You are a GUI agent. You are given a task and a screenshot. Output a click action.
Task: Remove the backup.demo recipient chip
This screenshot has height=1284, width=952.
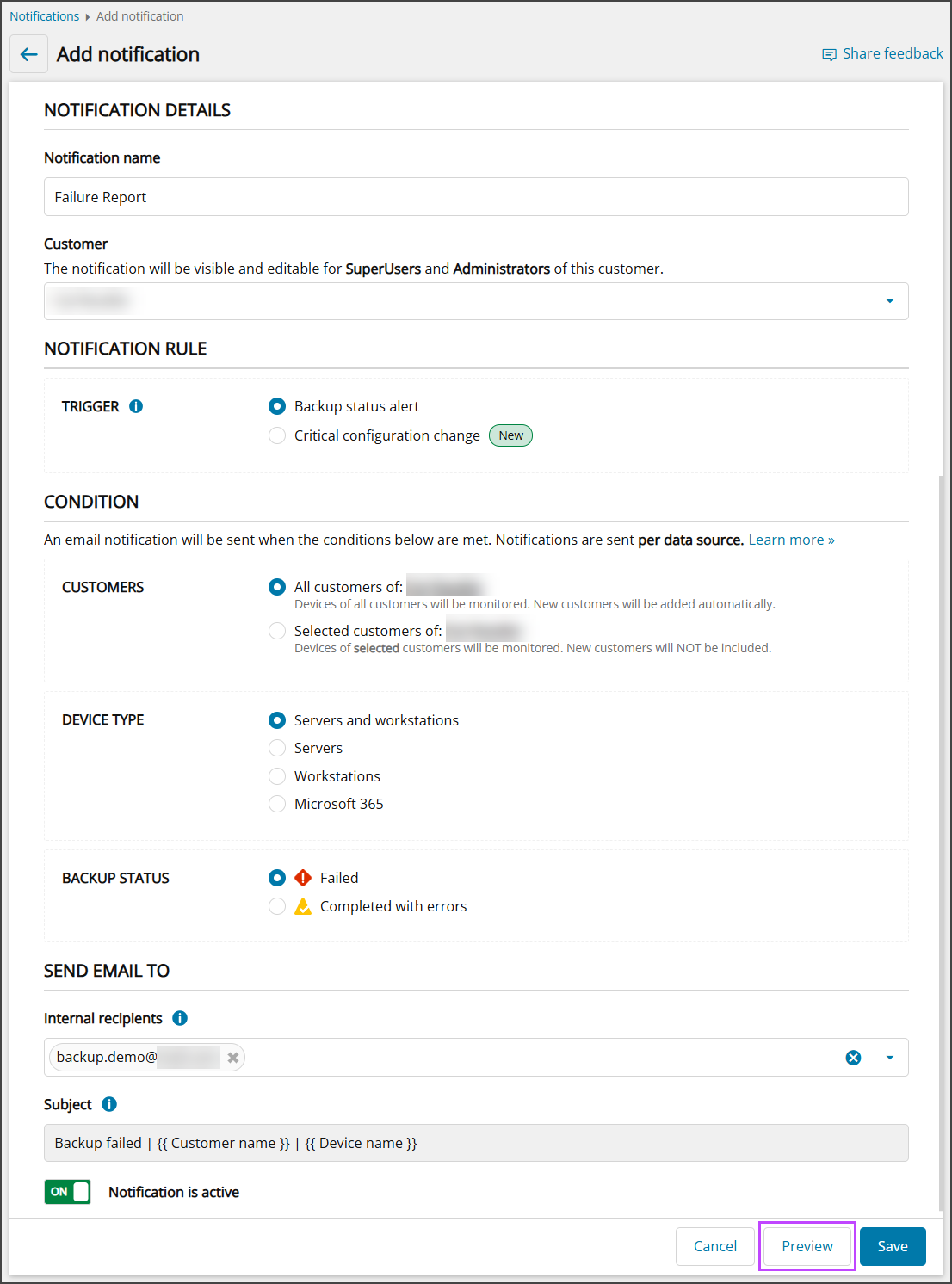coord(232,1058)
